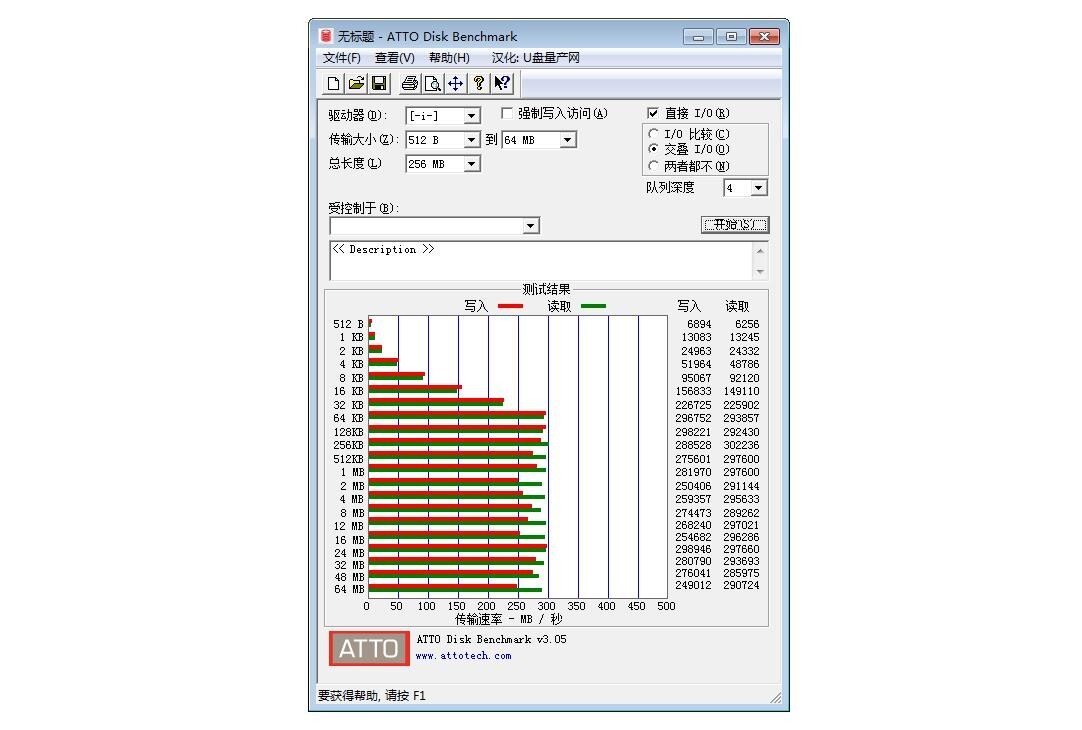This screenshot has width=1082, height=730.
Task: Click the 传输速率 - MB / 秒 axis label
Action: coord(509,620)
